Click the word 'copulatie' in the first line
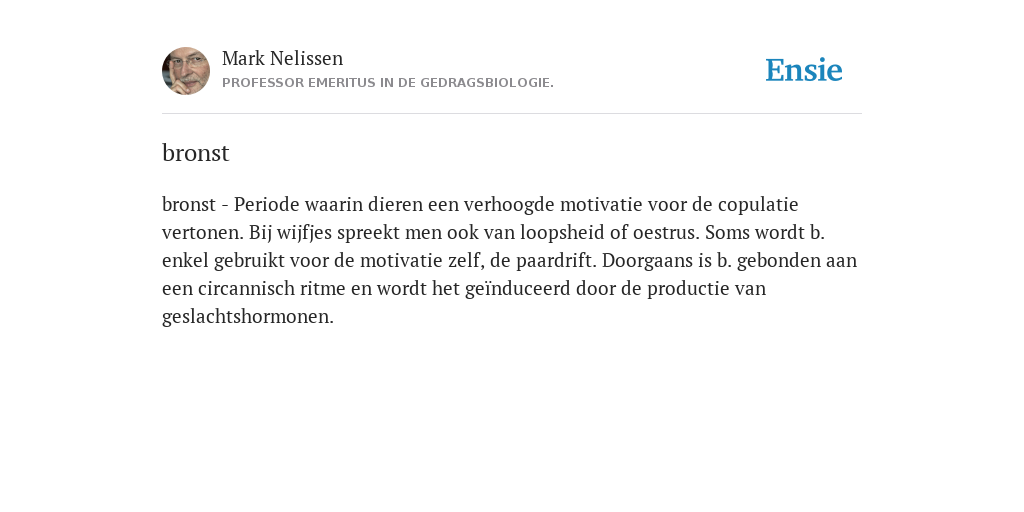This screenshot has height=512, width=1024. (758, 206)
